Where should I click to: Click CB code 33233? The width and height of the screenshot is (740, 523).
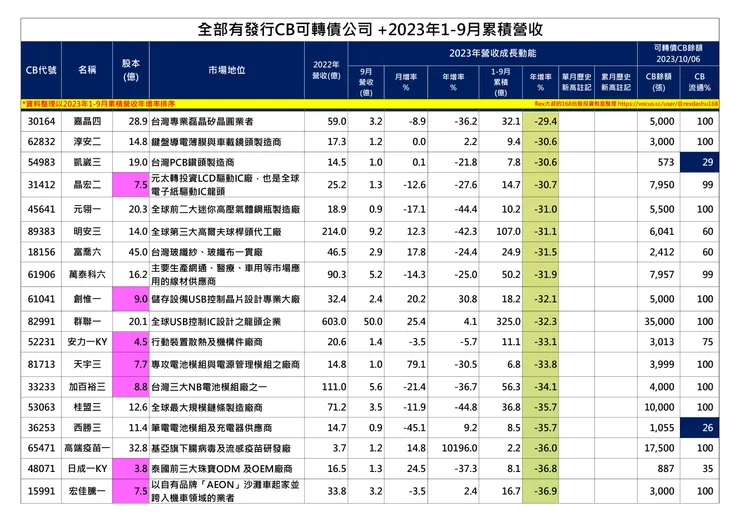point(41,387)
